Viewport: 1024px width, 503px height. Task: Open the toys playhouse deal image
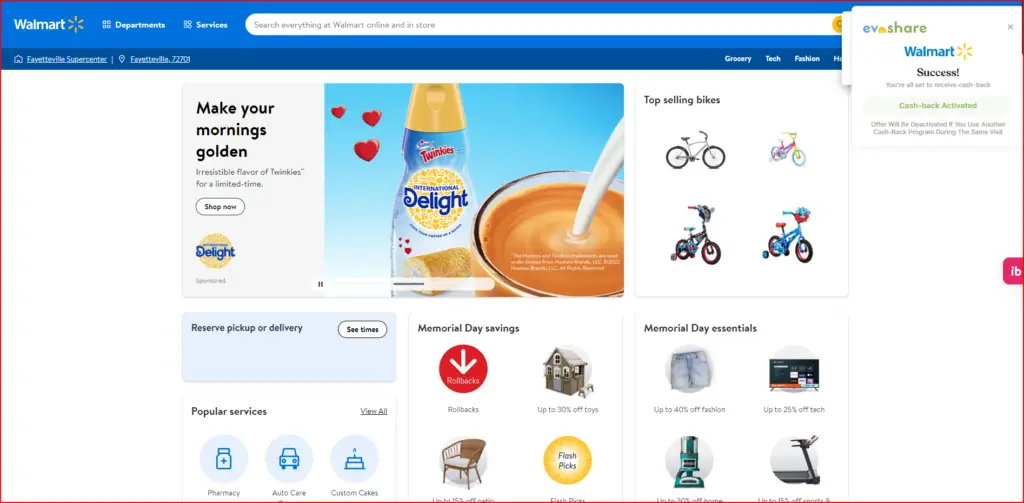pyautogui.click(x=568, y=370)
